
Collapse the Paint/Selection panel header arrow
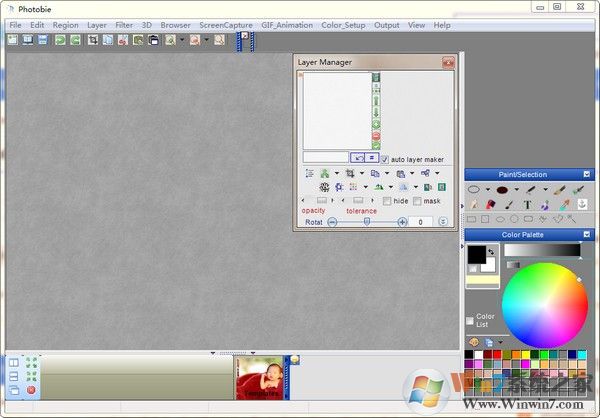pos(588,174)
